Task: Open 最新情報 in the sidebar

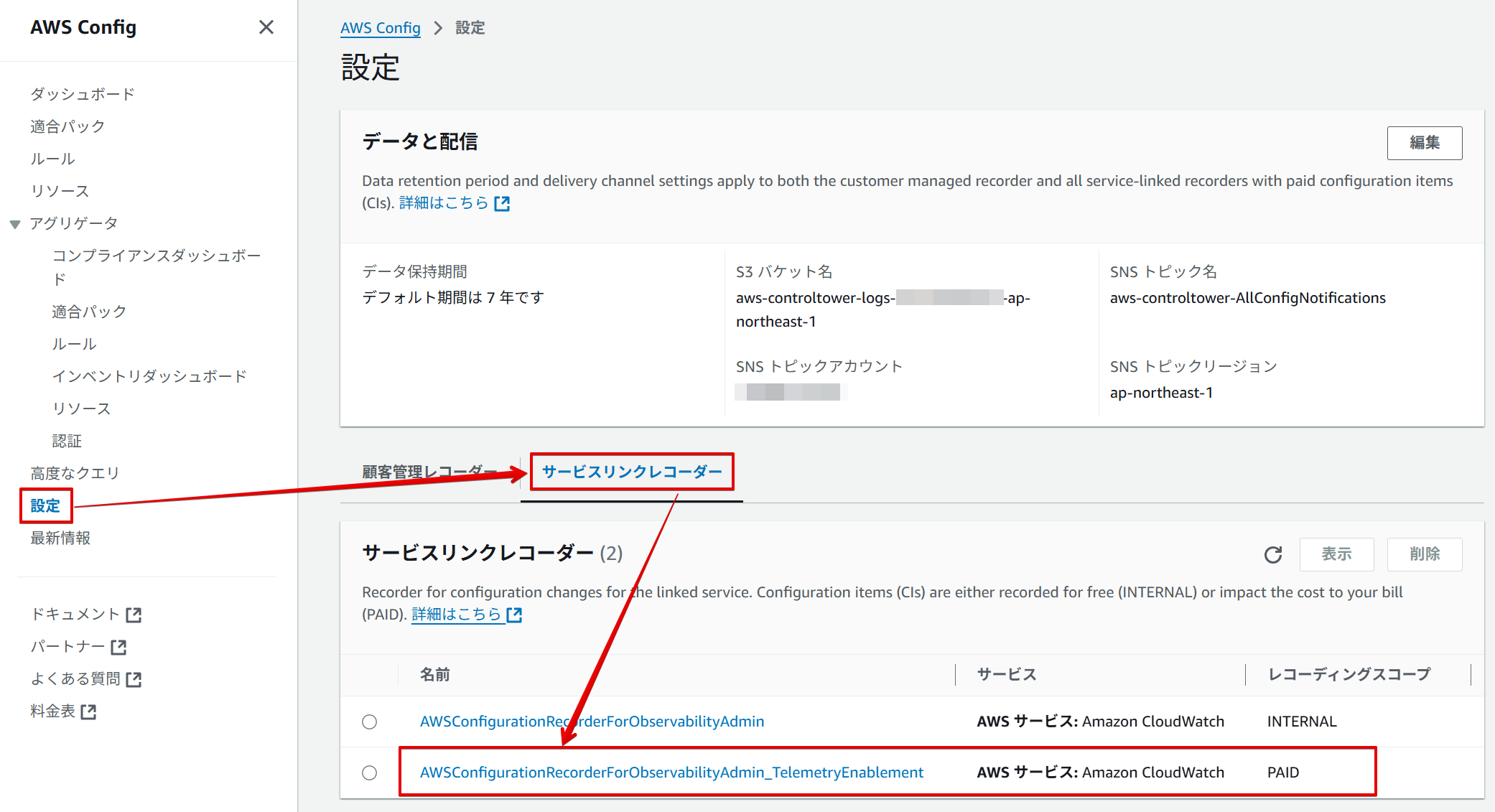Action: click(60, 538)
